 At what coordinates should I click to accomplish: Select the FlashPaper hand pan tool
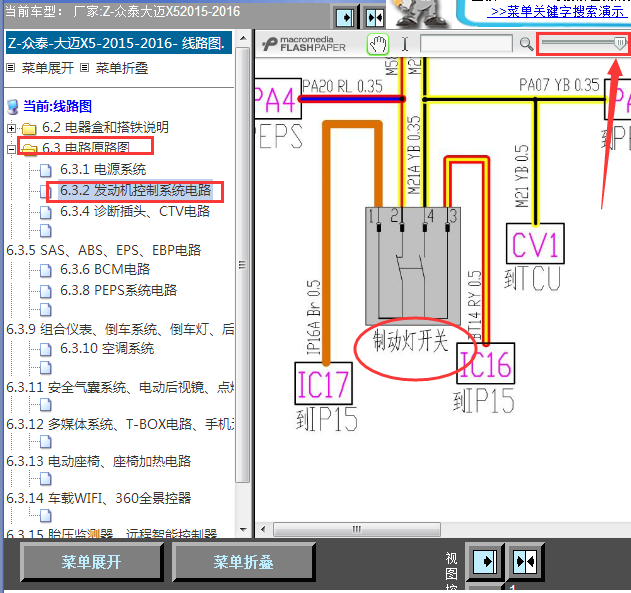tap(378, 44)
